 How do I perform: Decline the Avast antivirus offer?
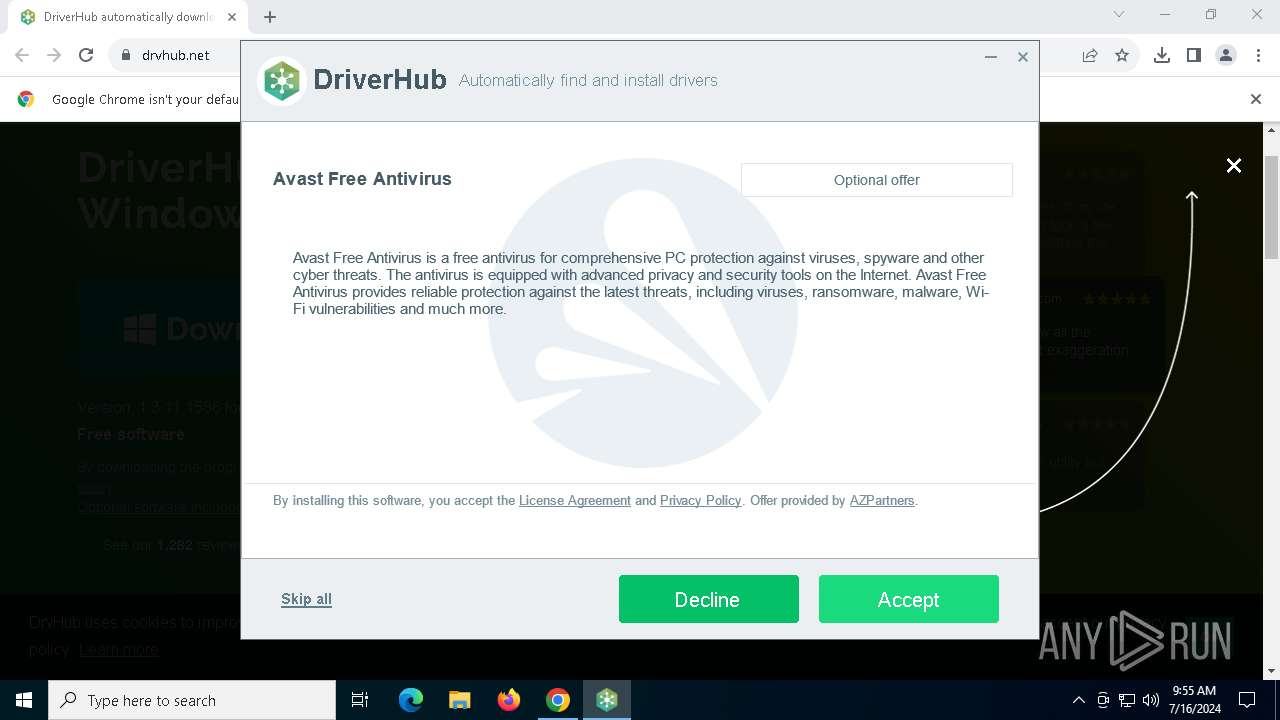[x=708, y=599]
